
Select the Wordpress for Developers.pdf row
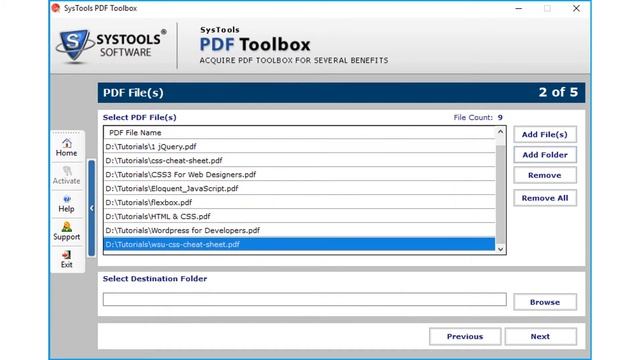tap(300, 230)
